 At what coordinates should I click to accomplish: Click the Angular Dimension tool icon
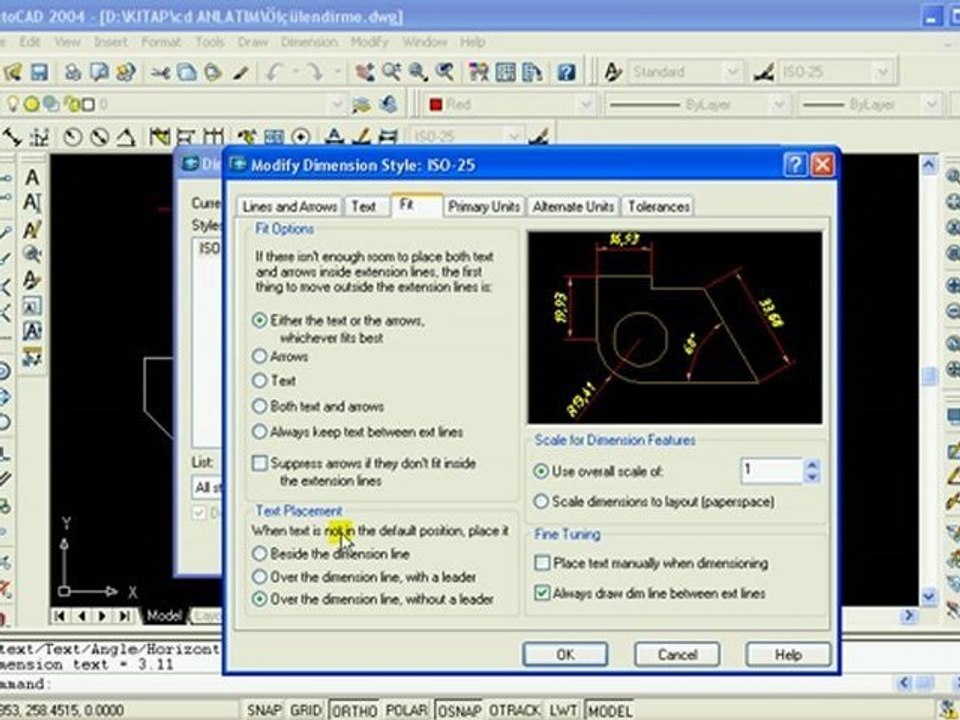click(x=126, y=137)
